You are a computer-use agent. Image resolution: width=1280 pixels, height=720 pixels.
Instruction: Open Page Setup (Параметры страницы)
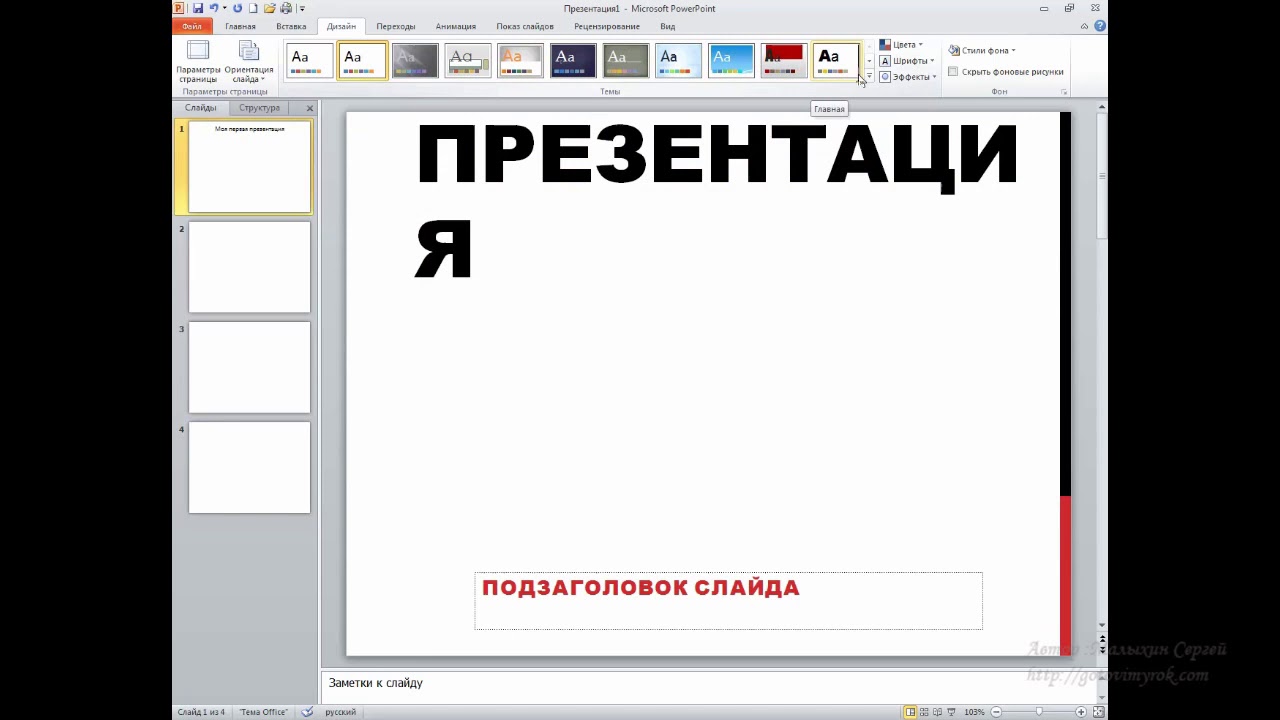click(x=198, y=62)
